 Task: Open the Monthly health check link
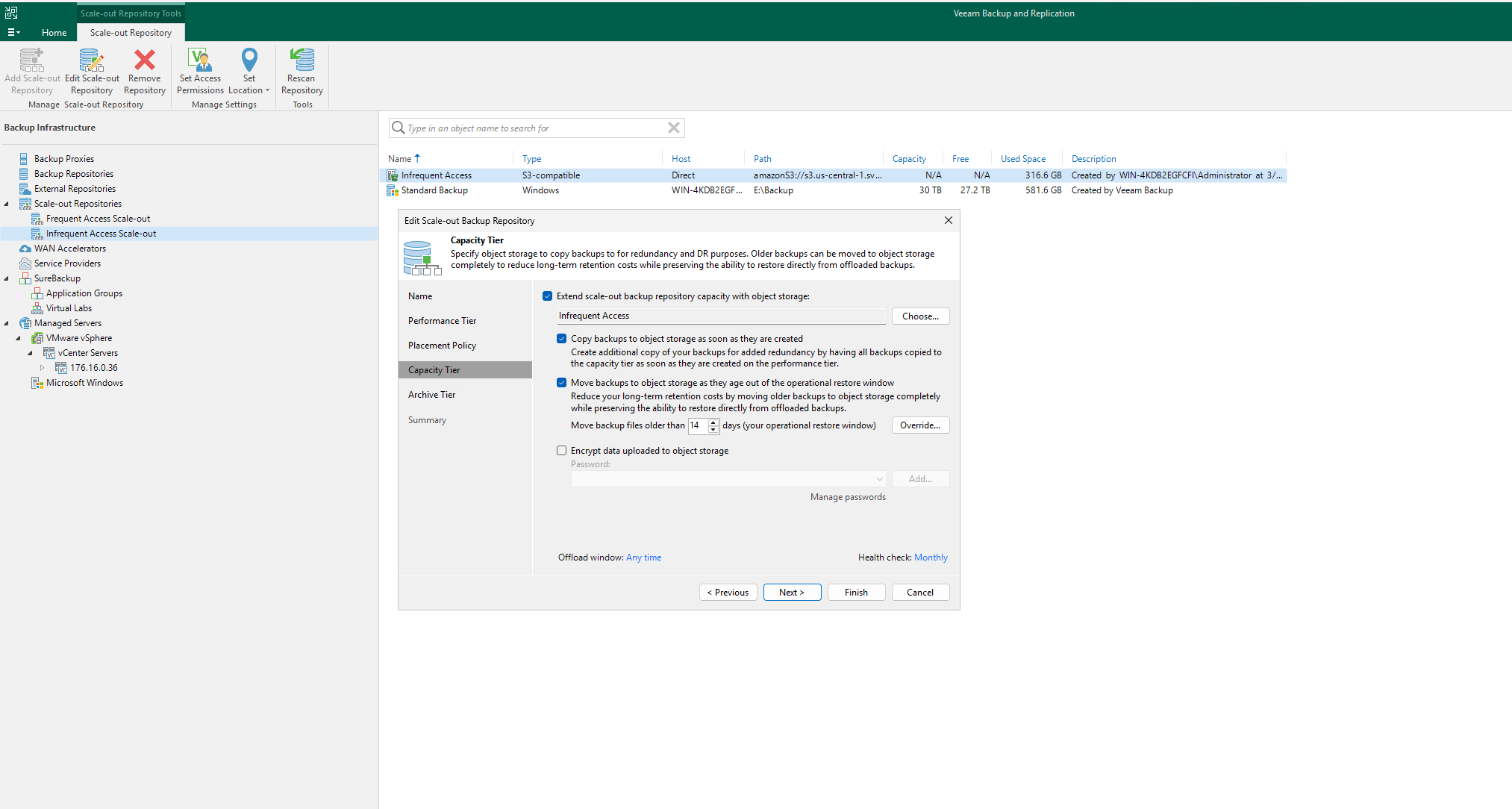click(931, 557)
